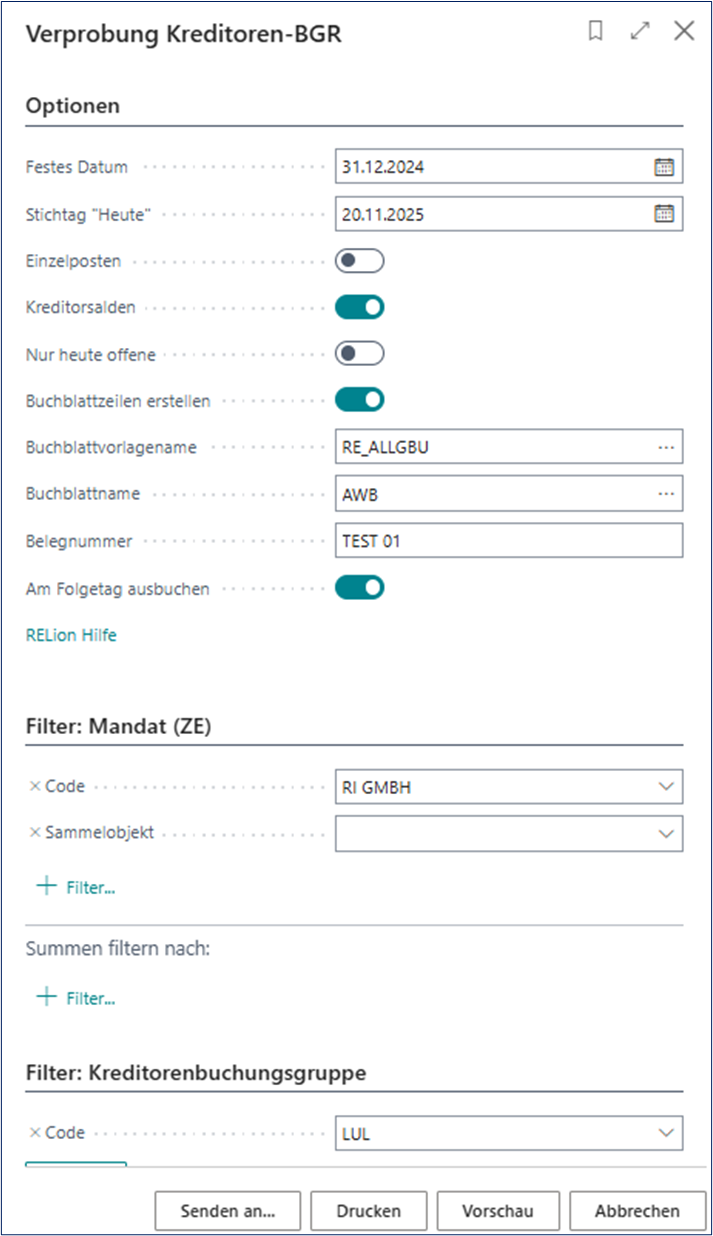This screenshot has height=1236, width=713.
Task: Turn on Nur heute offene switch
Action: click(359, 354)
